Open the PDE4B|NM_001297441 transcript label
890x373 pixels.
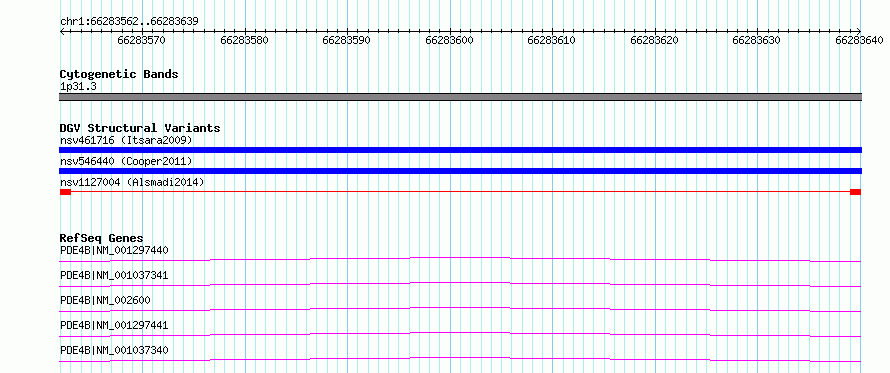point(114,325)
